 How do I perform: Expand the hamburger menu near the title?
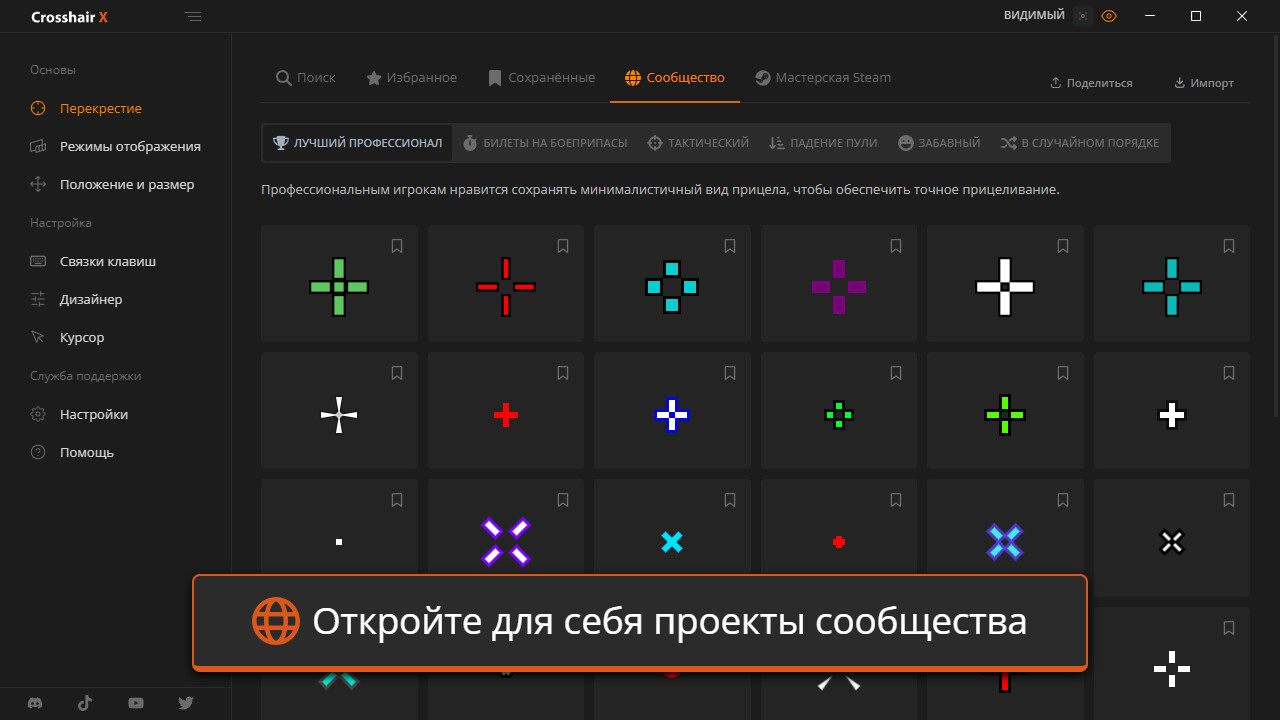193,16
